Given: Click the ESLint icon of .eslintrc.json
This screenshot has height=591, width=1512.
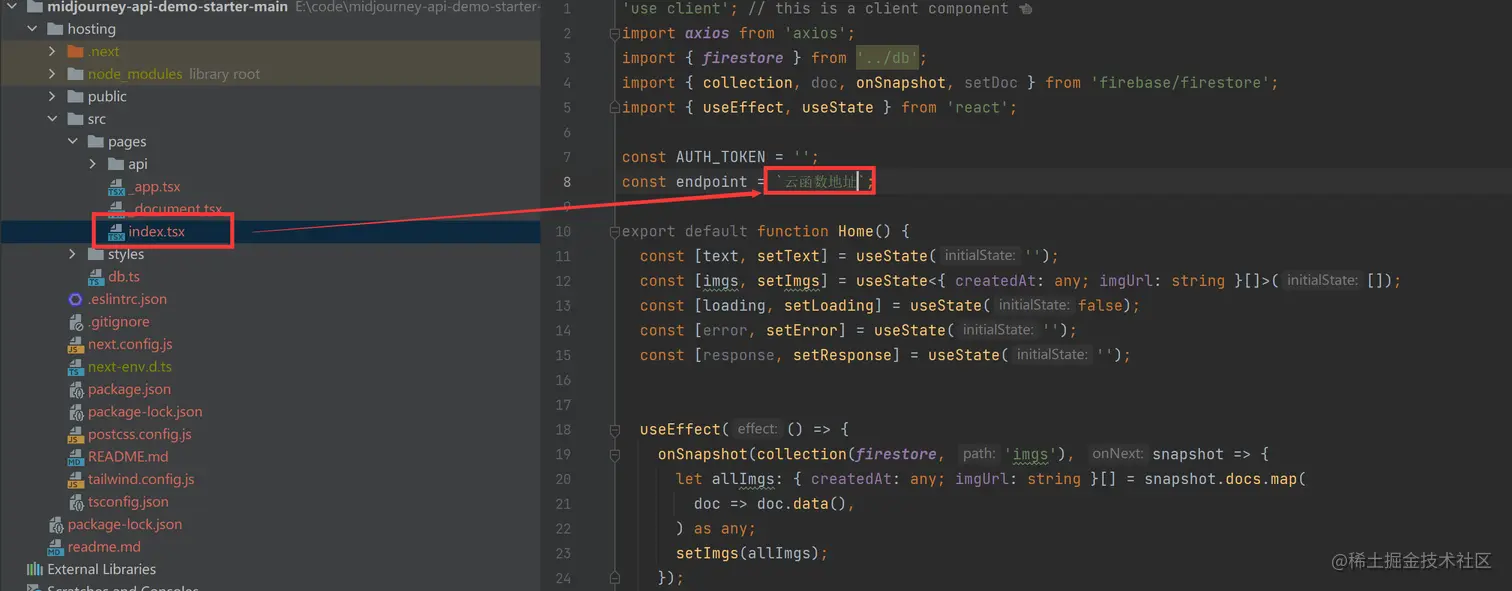Looking at the screenshot, I should pyautogui.click(x=75, y=299).
